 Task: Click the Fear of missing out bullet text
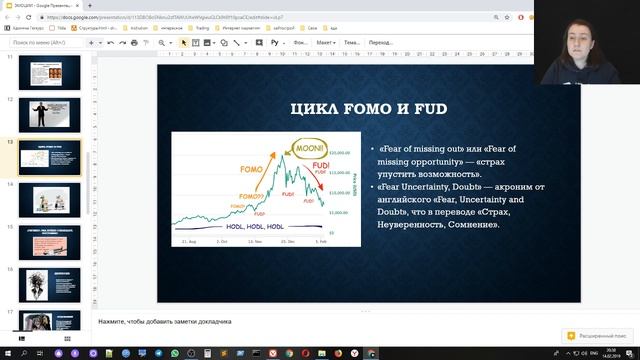[x=447, y=161]
